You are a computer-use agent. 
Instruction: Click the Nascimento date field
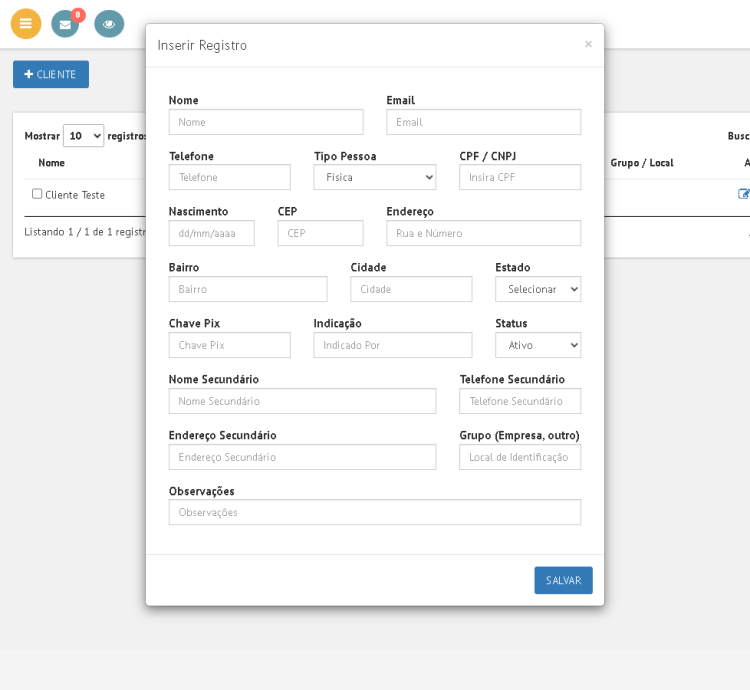click(x=211, y=233)
